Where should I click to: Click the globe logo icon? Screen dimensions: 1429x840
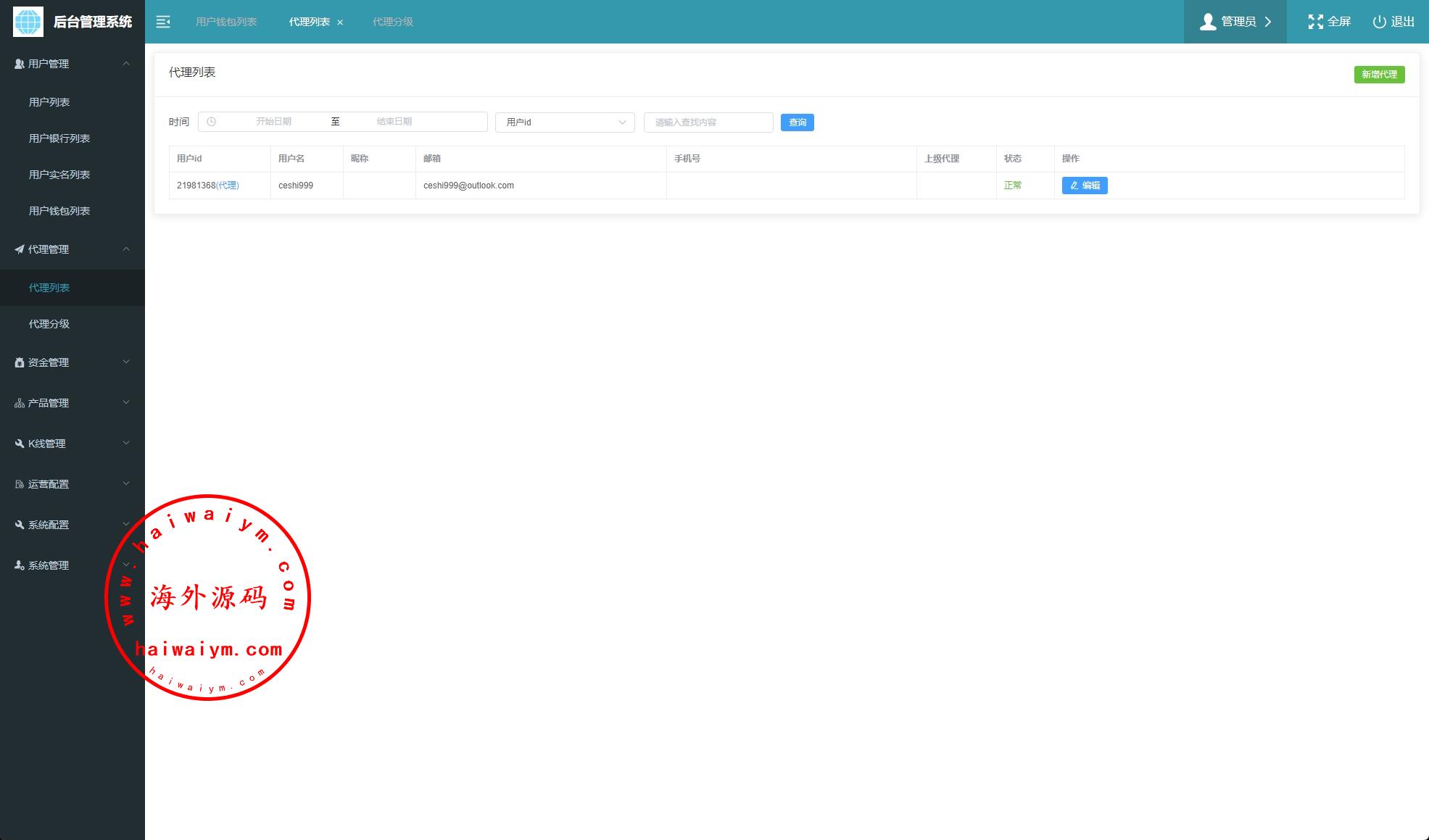[28, 22]
